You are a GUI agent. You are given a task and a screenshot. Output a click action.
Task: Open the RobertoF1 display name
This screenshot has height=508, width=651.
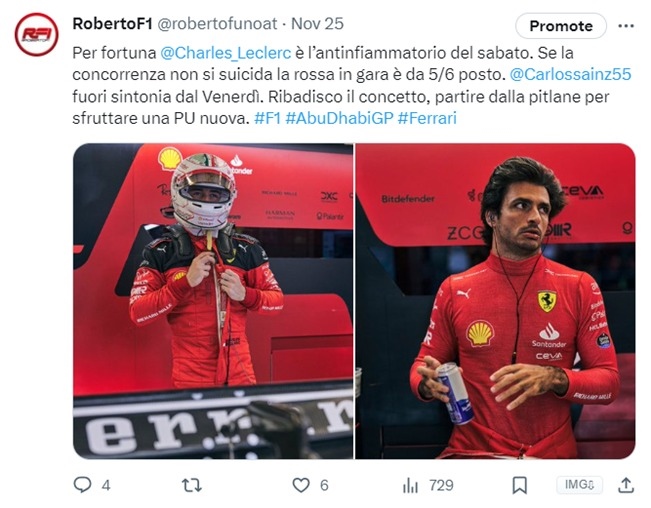(x=113, y=24)
